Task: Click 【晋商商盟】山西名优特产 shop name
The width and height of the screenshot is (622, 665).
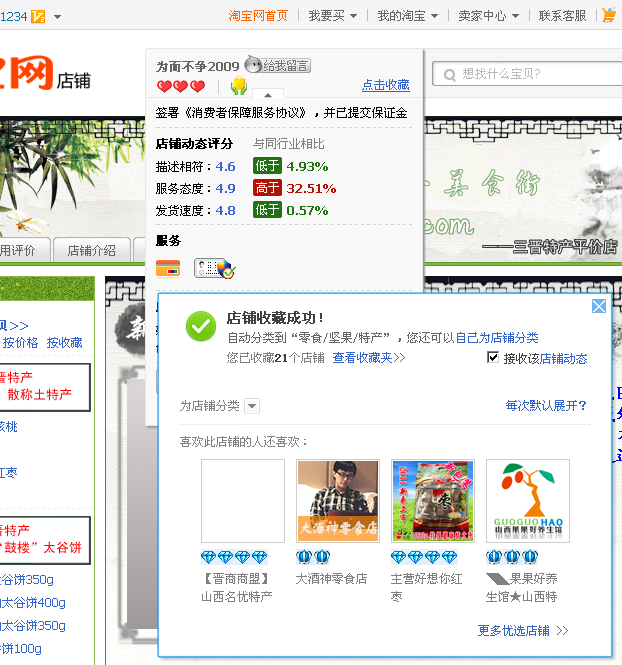Action: pyautogui.click(x=237, y=587)
